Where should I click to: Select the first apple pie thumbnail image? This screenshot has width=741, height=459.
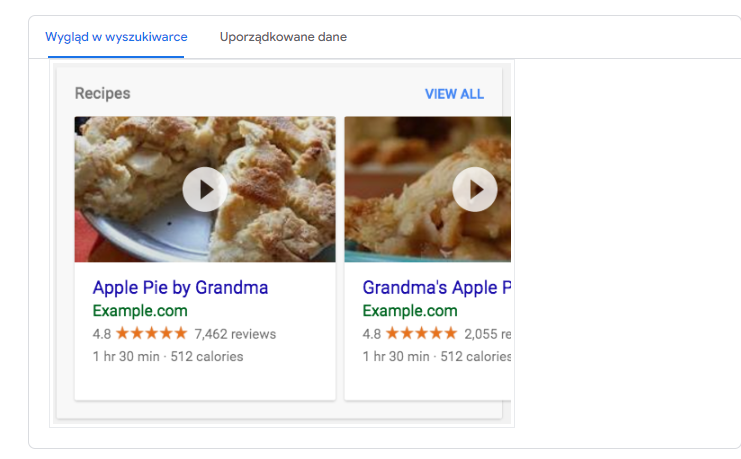point(205,189)
